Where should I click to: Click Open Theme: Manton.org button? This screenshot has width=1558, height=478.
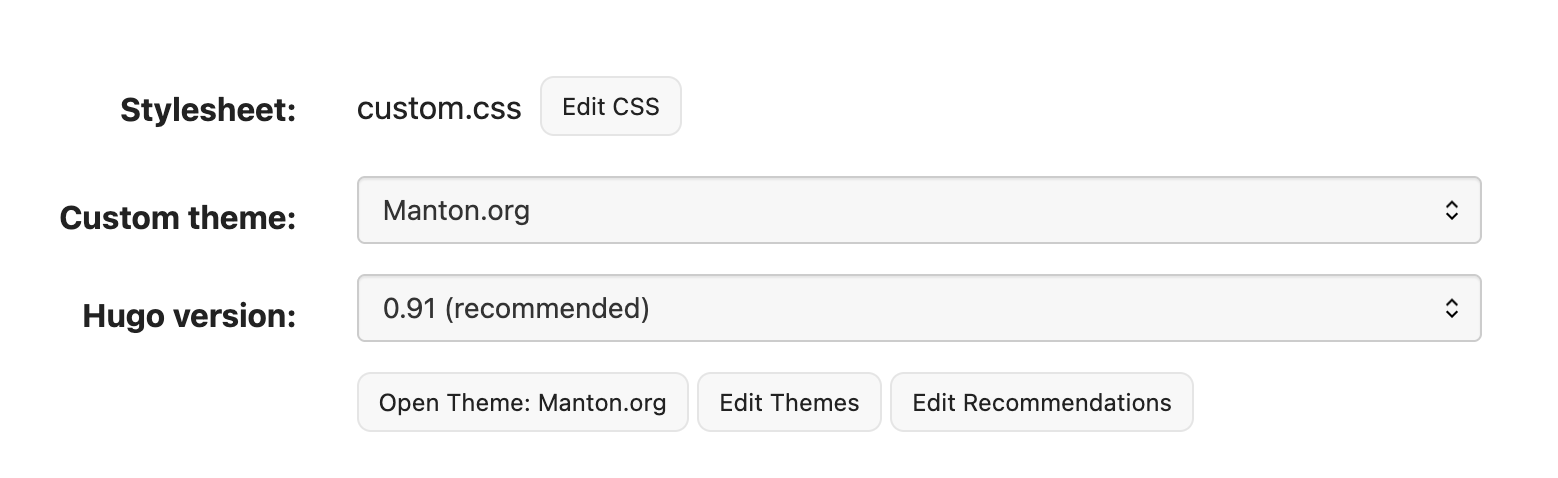click(522, 403)
